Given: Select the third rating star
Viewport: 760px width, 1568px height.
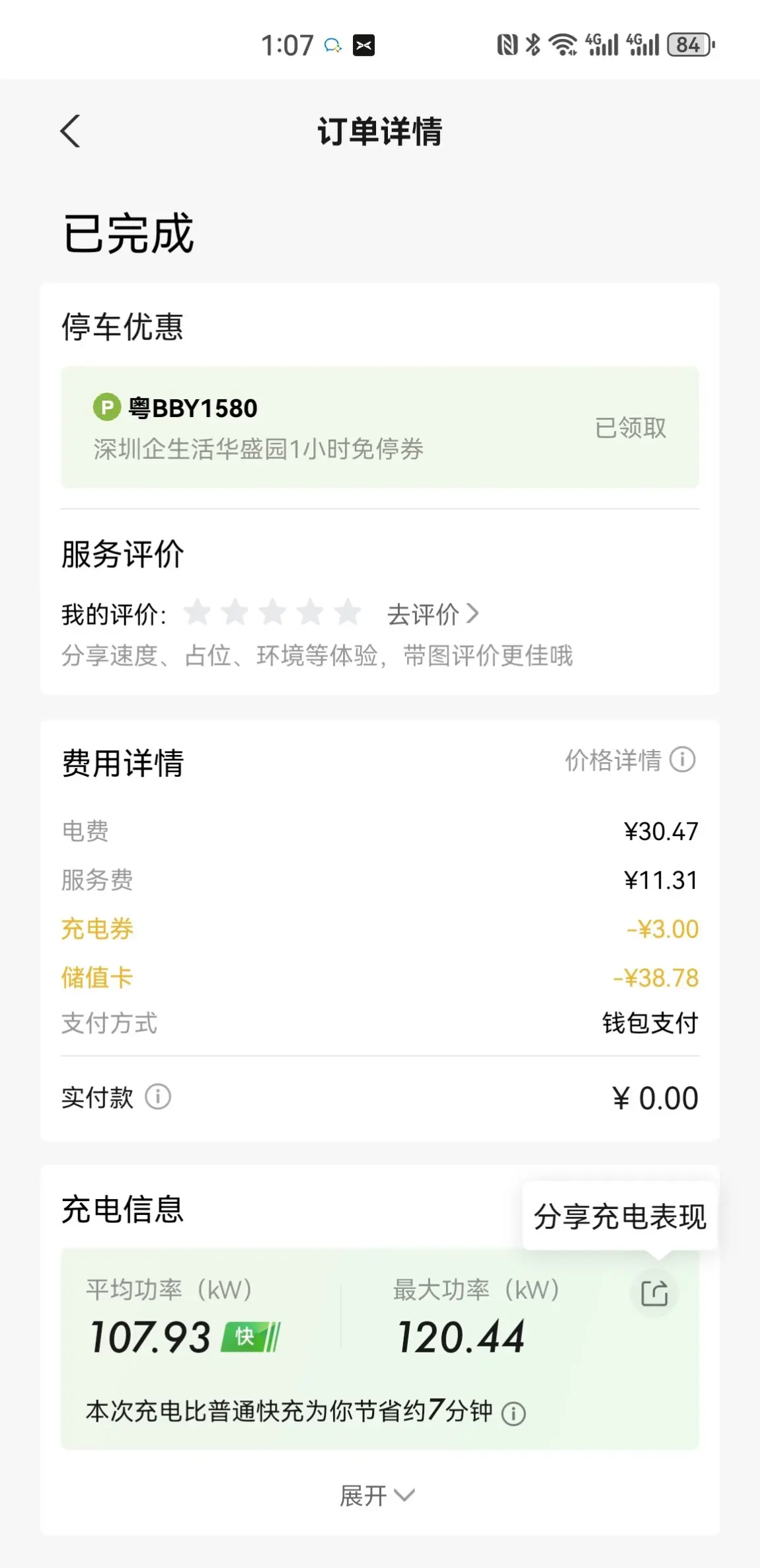Looking at the screenshot, I should [272, 613].
